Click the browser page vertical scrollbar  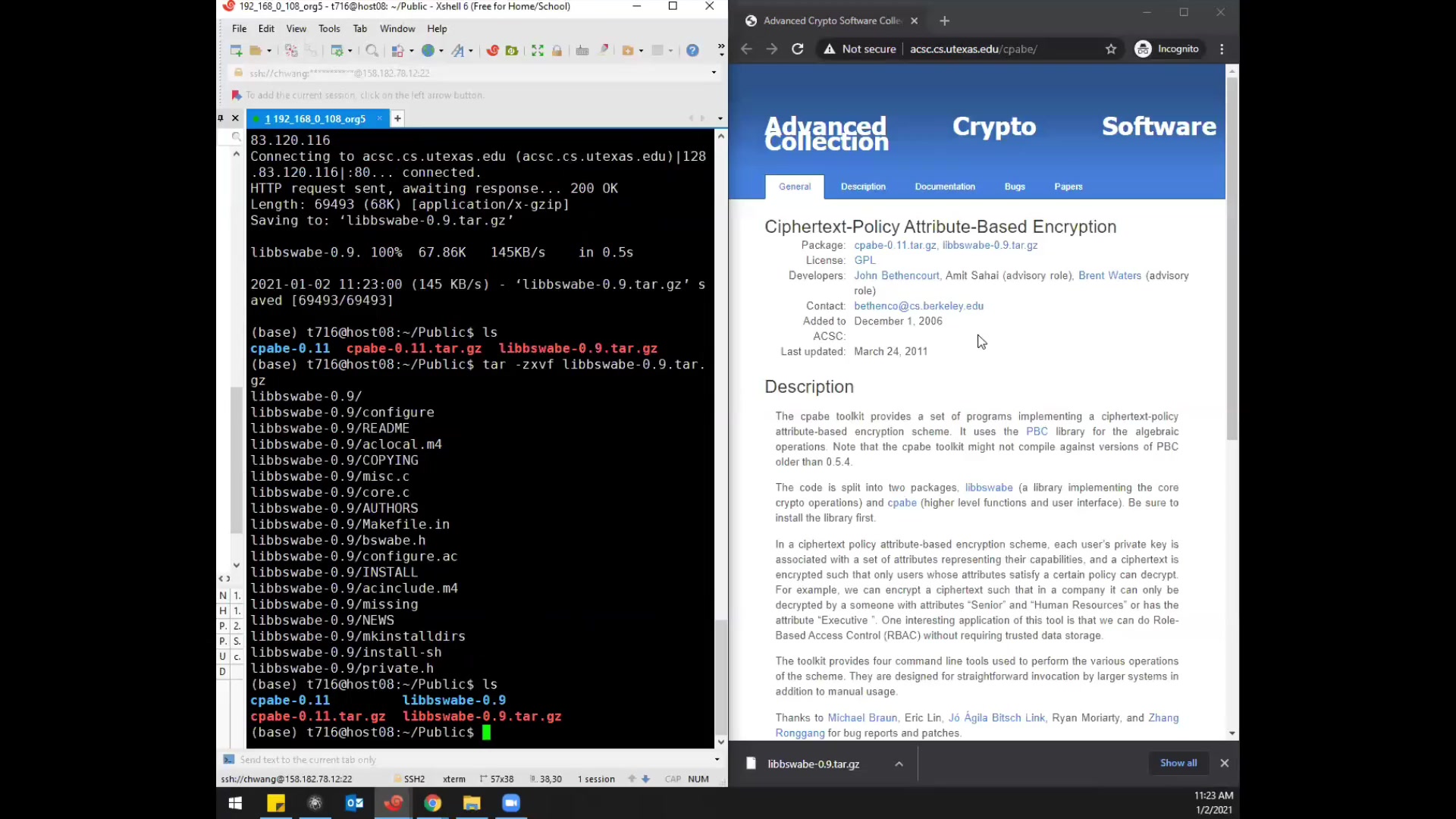1232,258
